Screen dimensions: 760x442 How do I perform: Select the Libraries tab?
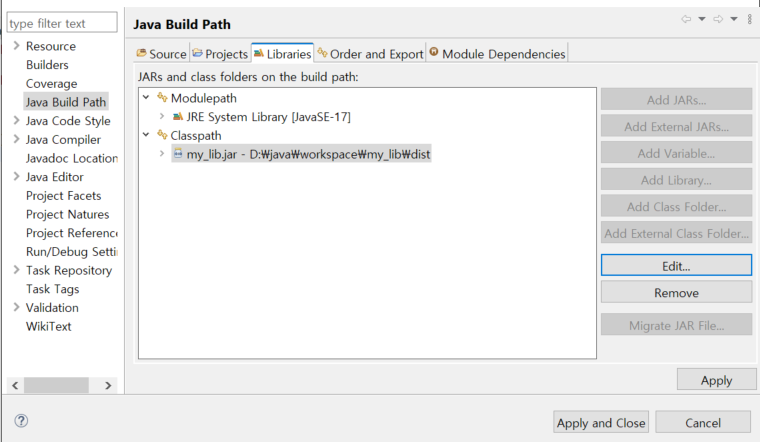click(282, 53)
